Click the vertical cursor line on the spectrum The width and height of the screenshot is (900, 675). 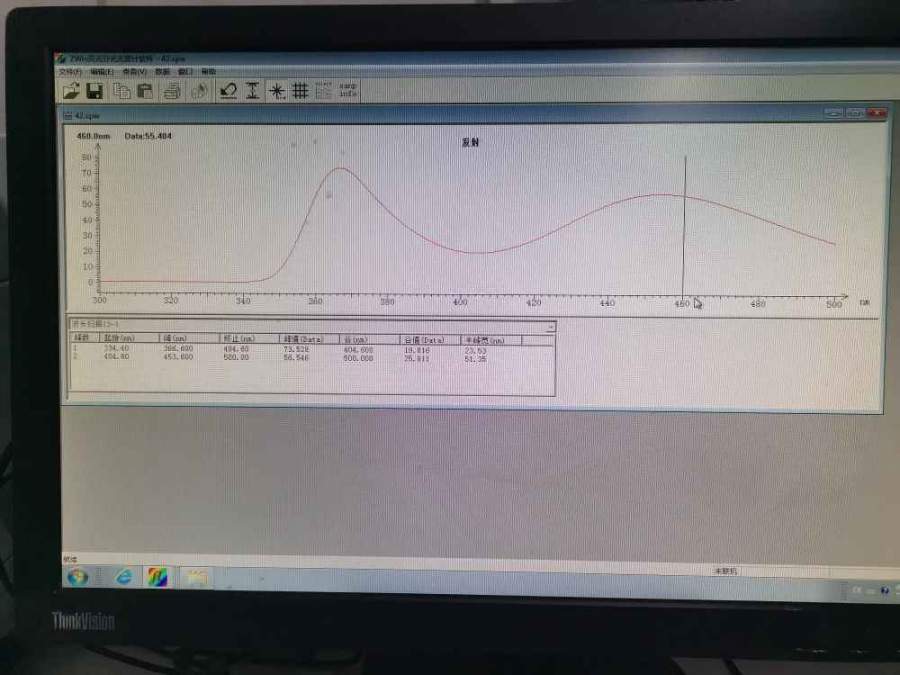coord(684,224)
